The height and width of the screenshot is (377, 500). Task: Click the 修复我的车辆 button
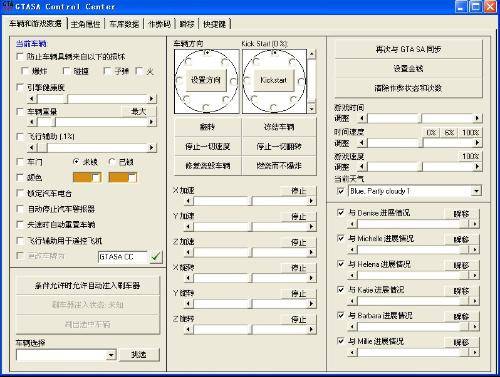(x=208, y=166)
